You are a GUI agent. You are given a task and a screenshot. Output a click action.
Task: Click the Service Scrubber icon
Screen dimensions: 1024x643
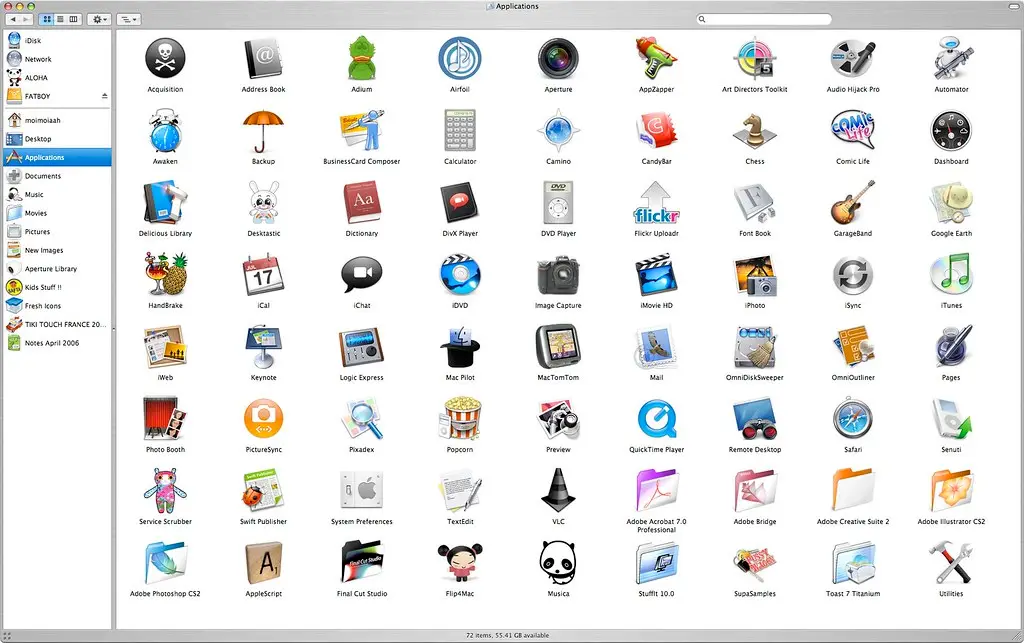[x=165, y=491]
